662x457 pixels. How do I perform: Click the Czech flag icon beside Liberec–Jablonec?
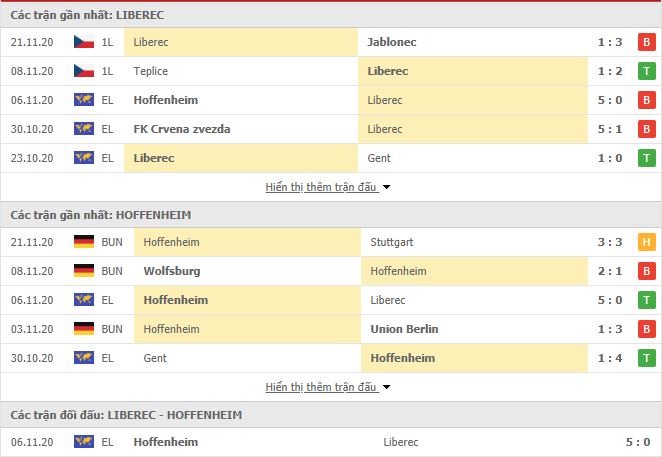click(x=84, y=42)
